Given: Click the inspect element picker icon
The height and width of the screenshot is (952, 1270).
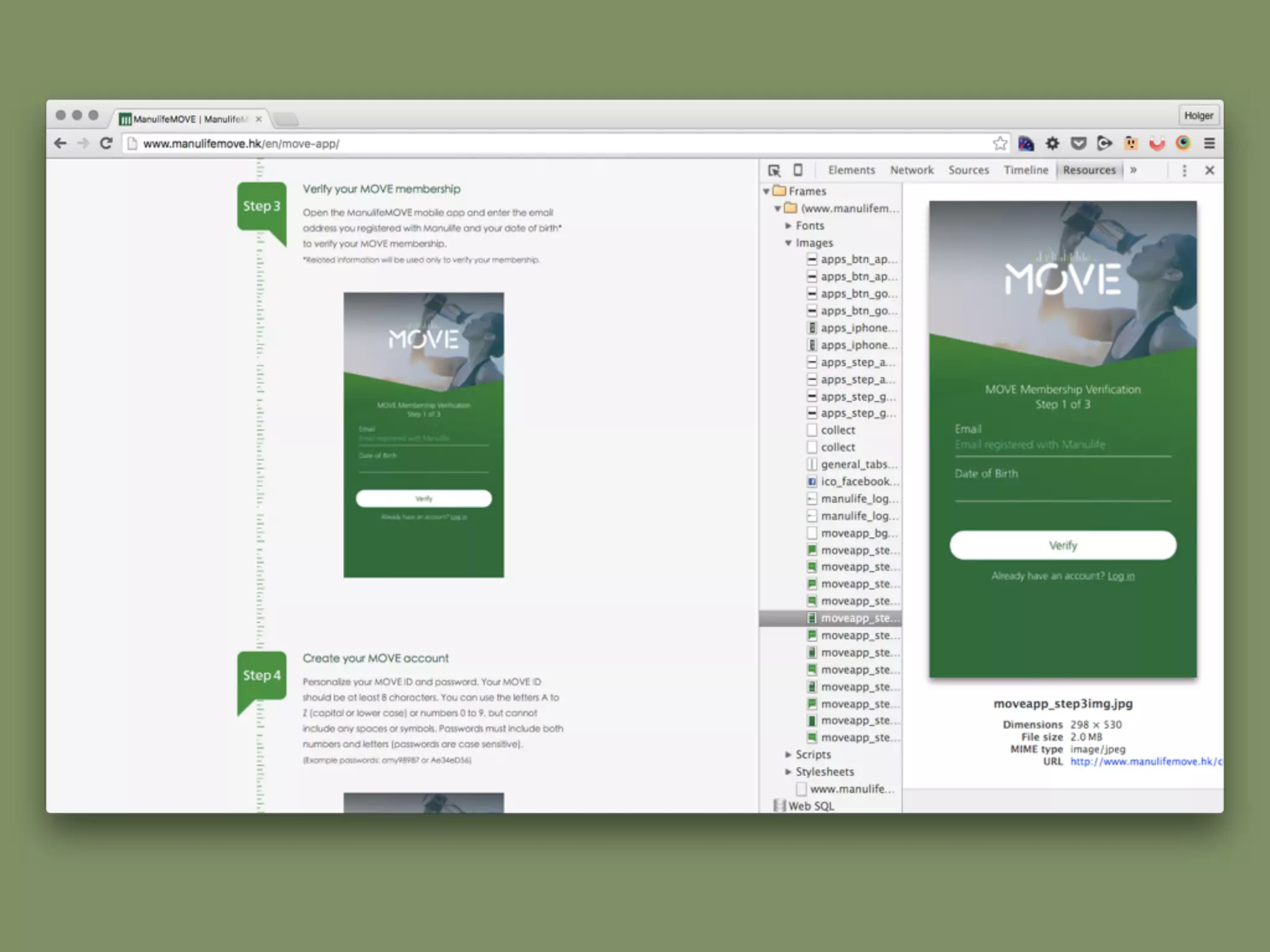Looking at the screenshot, I should coord(774,170).
